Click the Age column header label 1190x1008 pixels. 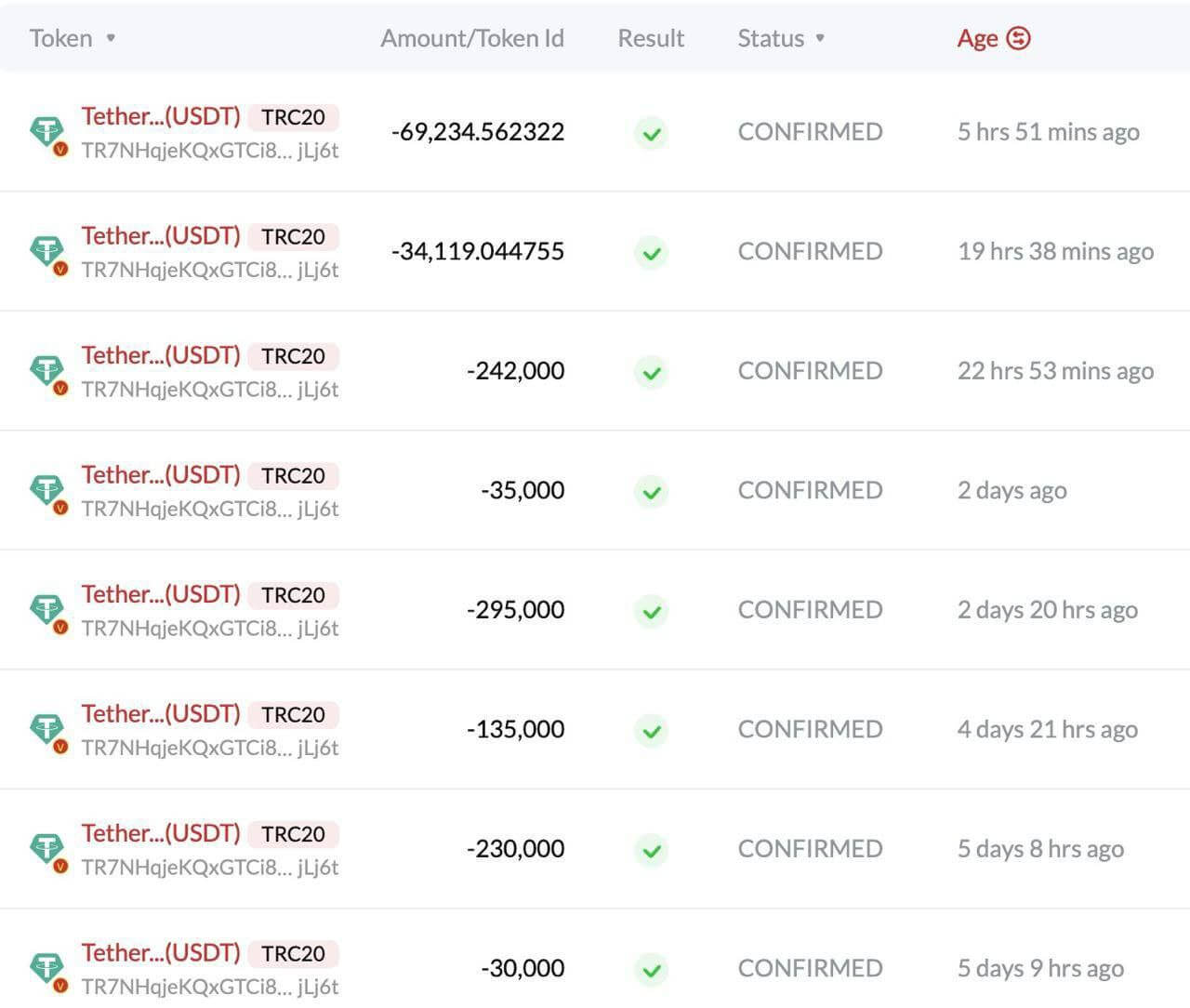coord(977,38)
